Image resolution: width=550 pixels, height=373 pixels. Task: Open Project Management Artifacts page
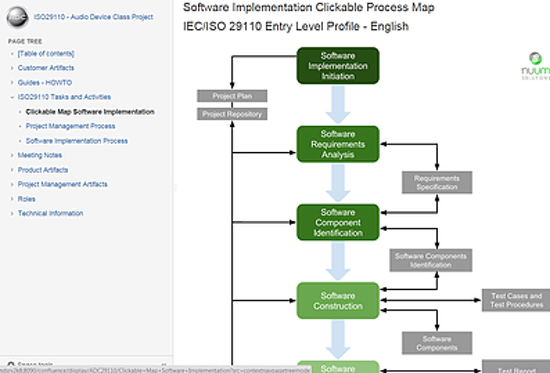pos(62,184)
